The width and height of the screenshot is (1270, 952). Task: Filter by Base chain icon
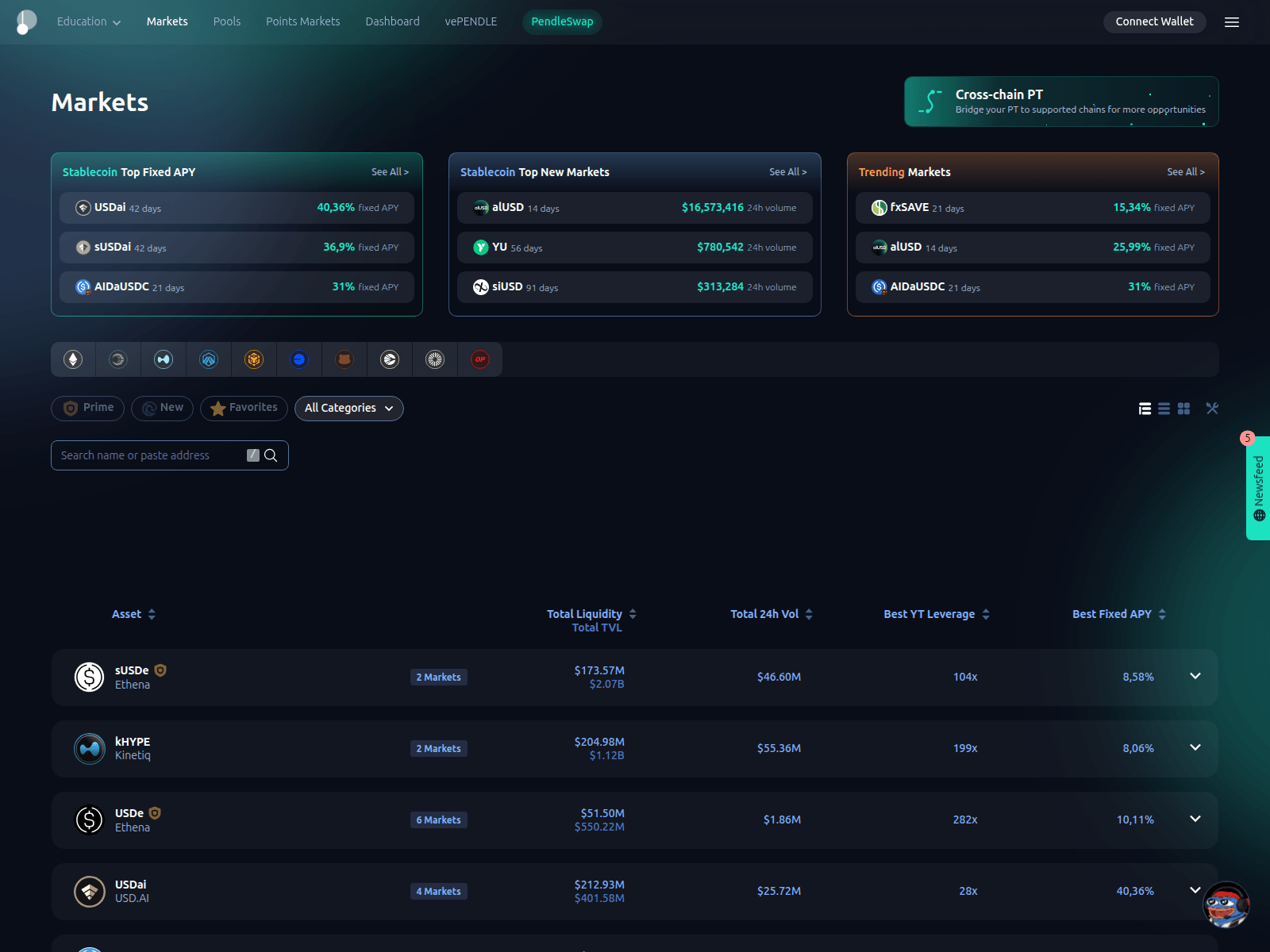[x=299, y=359]
